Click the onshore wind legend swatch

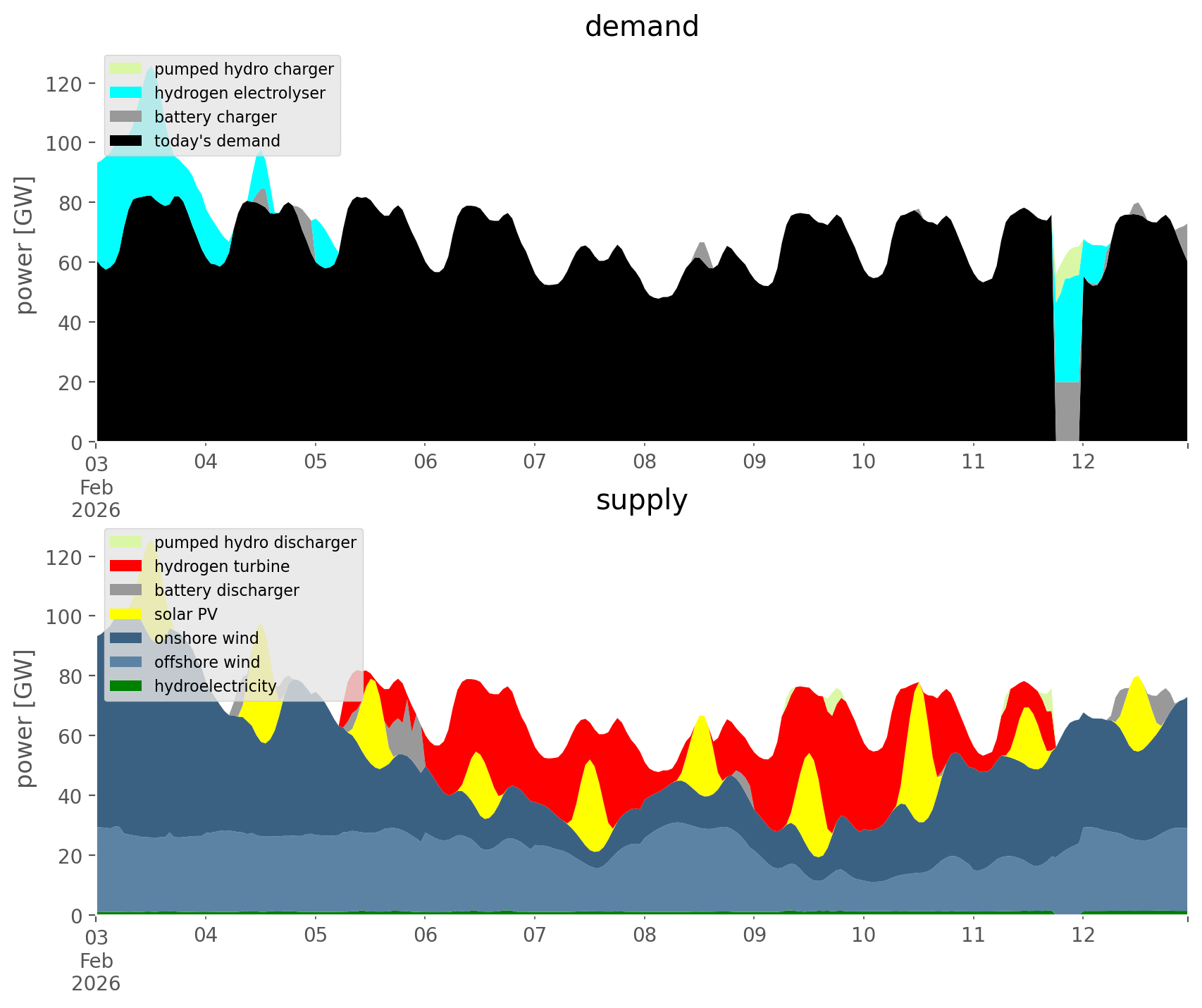(x=126, y=638)
